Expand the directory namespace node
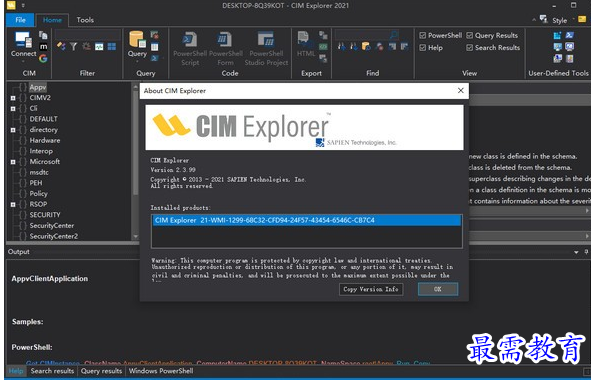This screenshot has width=591, height=380. click(13, 130)
